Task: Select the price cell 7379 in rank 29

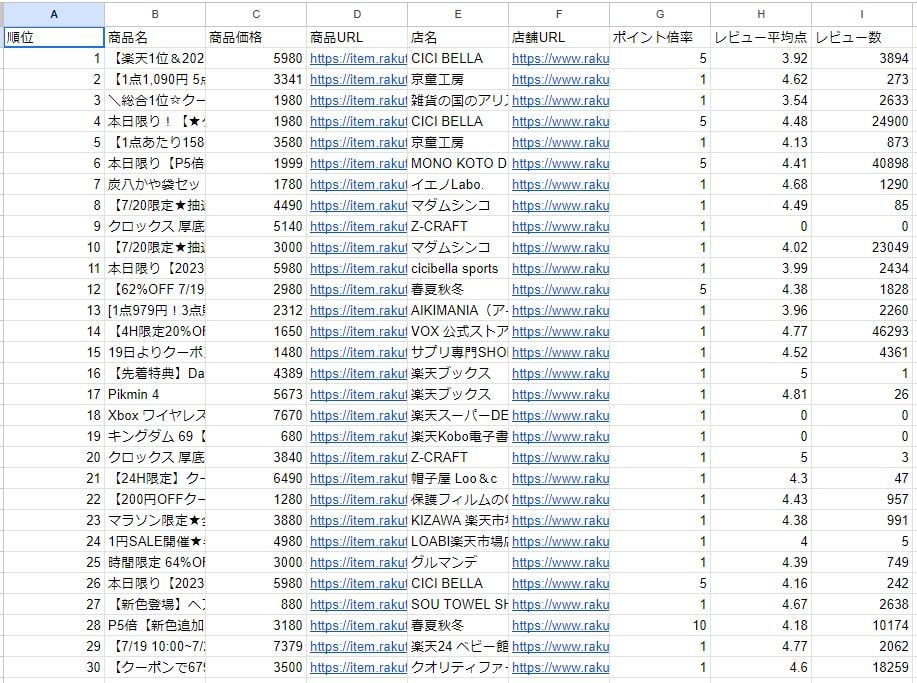Action: click(256, 647)
